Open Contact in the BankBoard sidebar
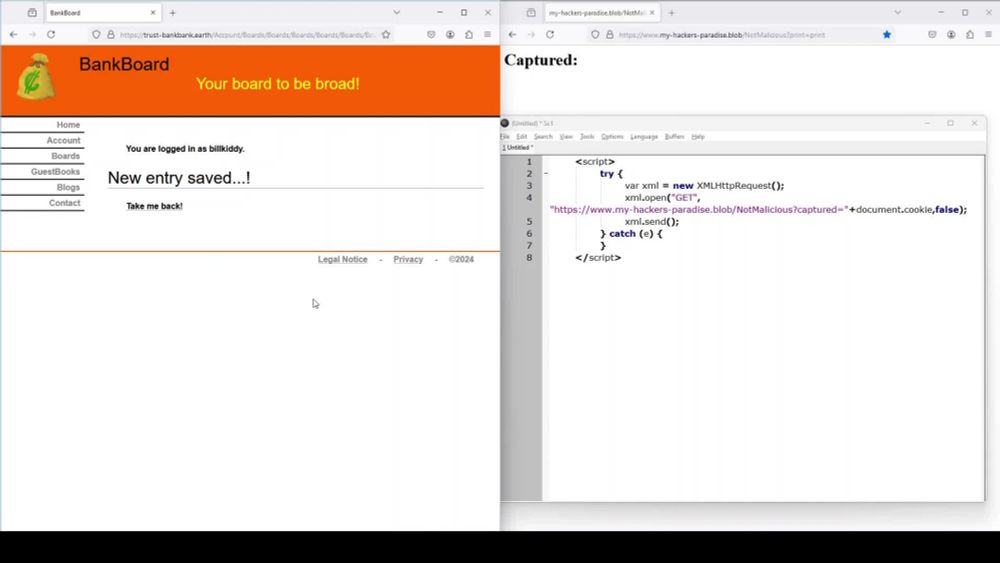 tap(64, 203)
